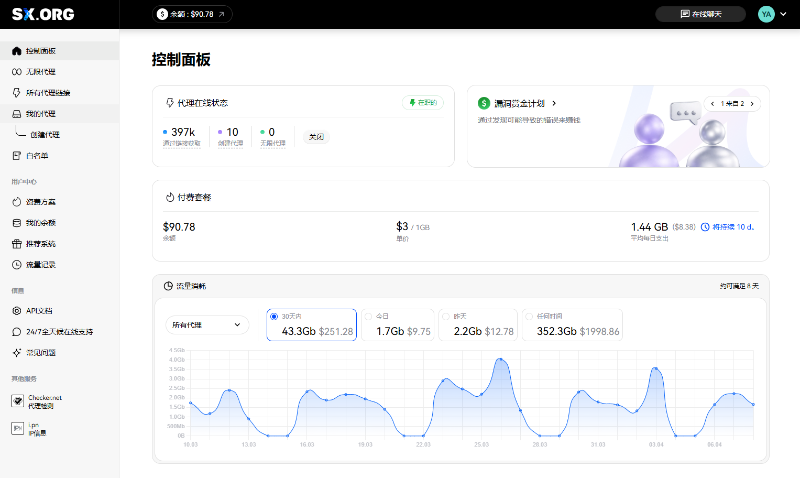
Task: Click the green dollar bounty program icon
Action: tap(484, 103)
